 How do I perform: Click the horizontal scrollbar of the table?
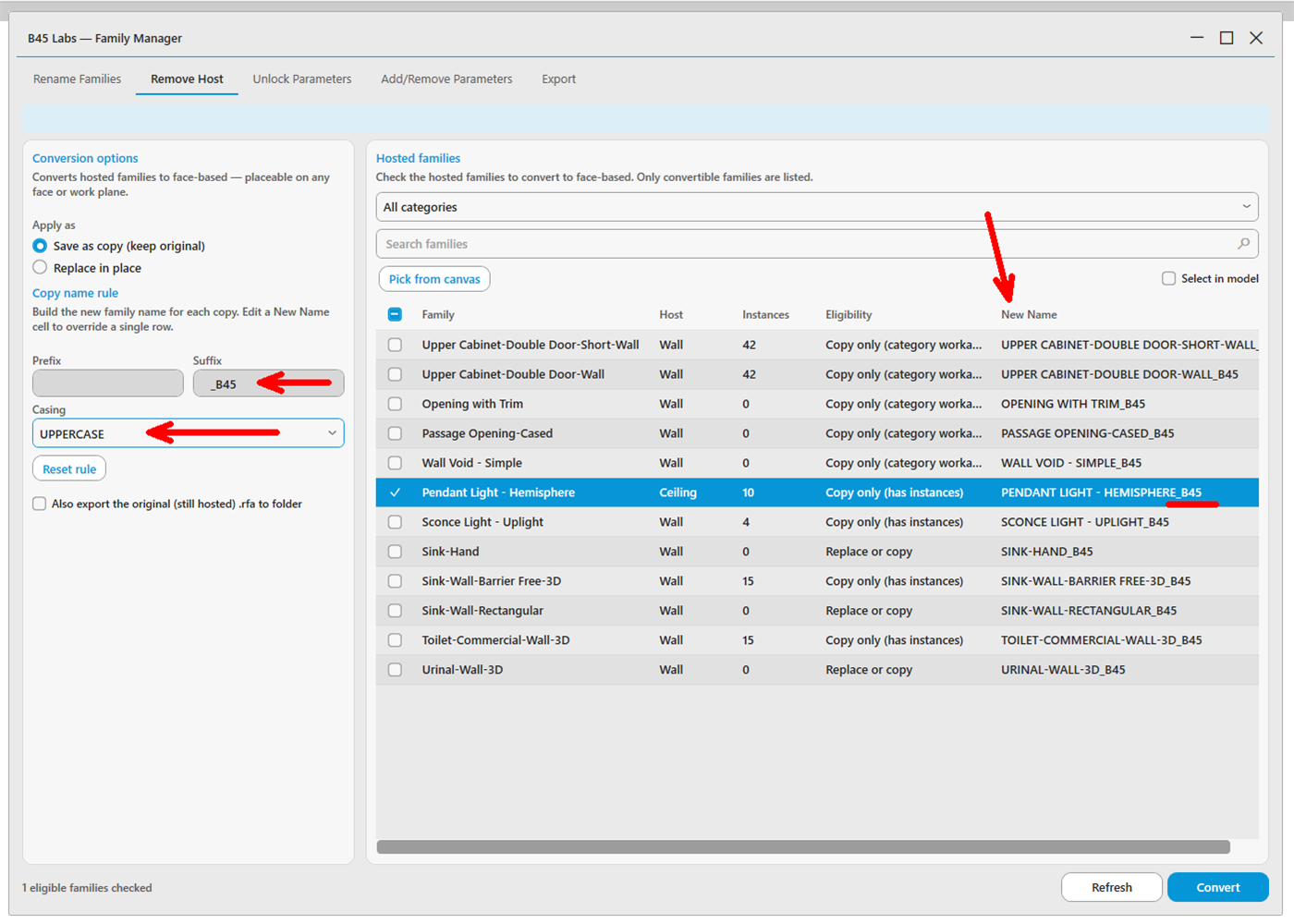click(803, 847)
